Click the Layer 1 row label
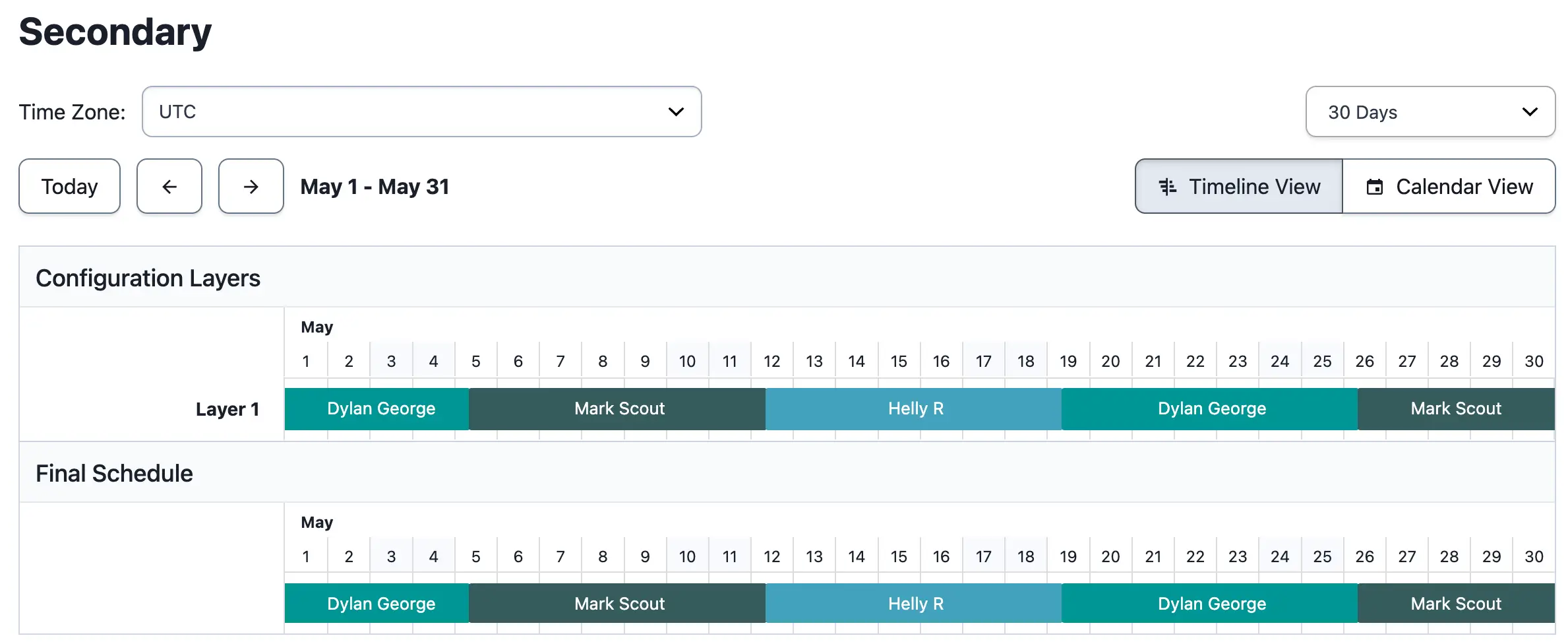The width and height of the screenshot is (1568, 644). point(227,409)
